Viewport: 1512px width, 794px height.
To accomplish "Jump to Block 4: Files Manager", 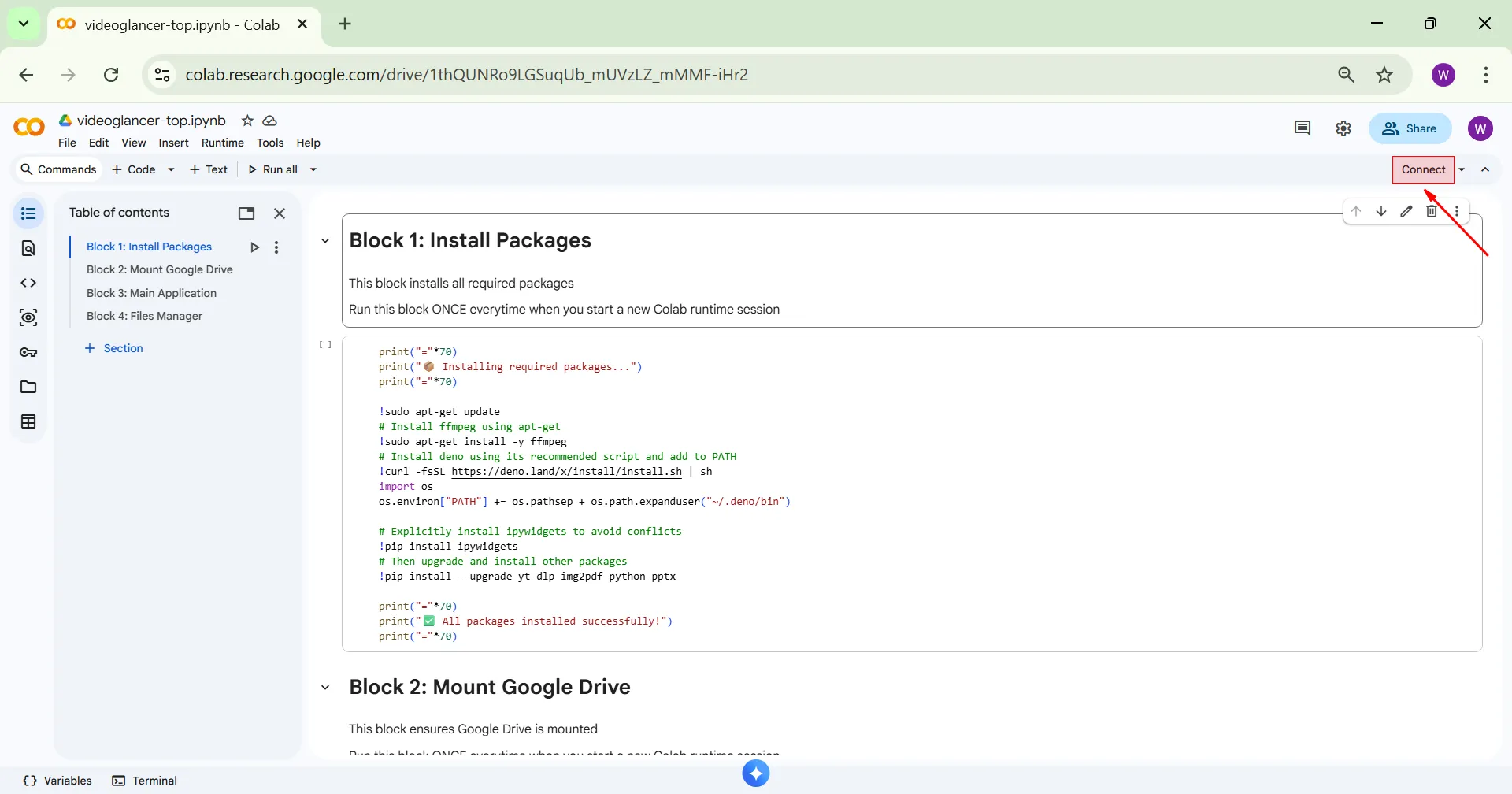I will click(x=144, y=316).
